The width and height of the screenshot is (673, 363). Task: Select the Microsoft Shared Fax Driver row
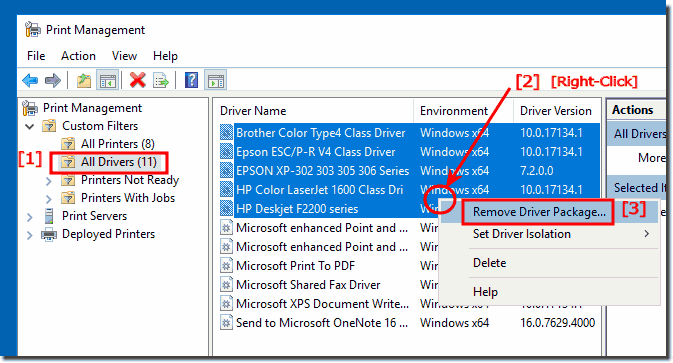[308, 284]
